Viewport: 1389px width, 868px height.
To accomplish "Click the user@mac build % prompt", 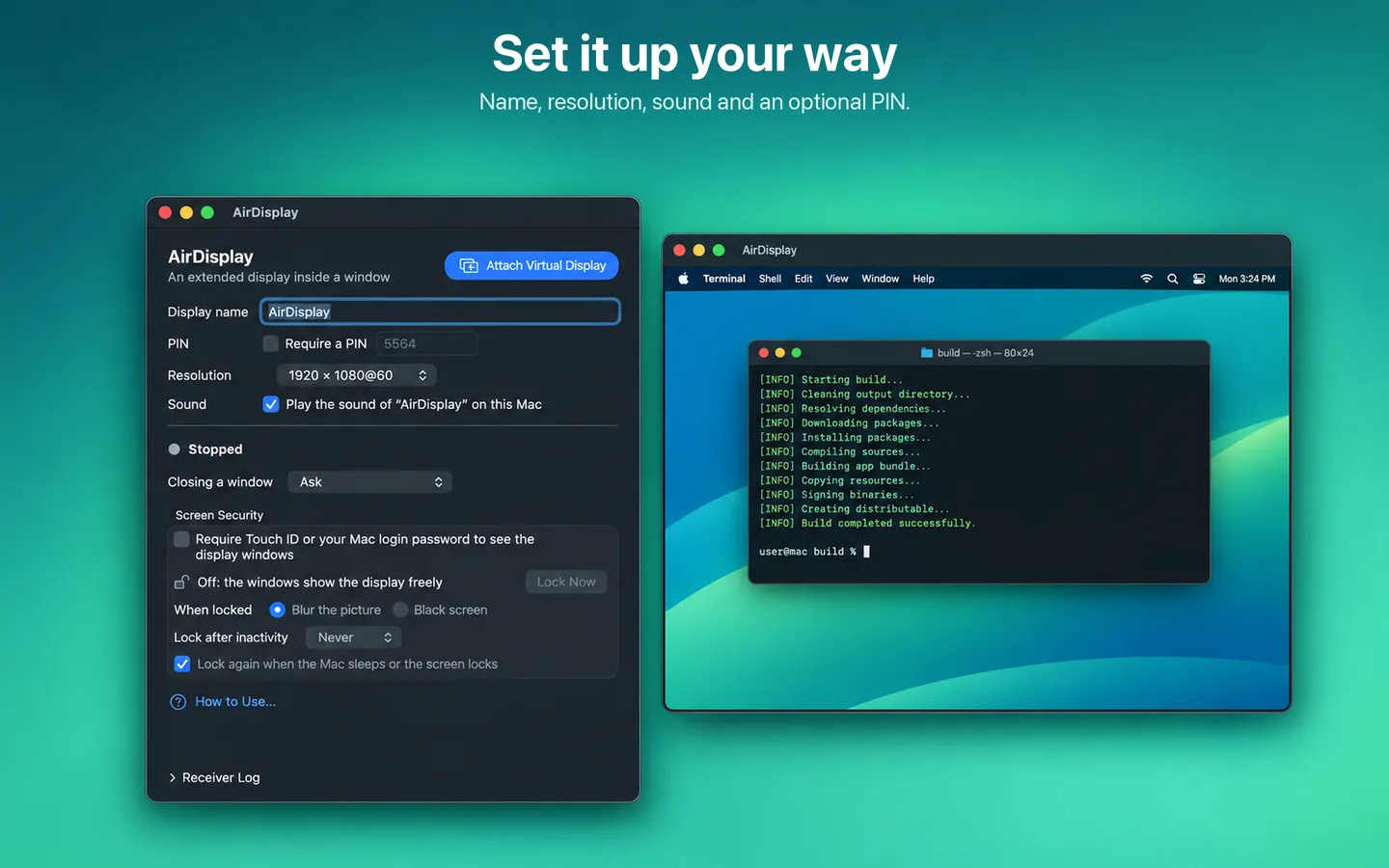I will [x=807, y=552].
